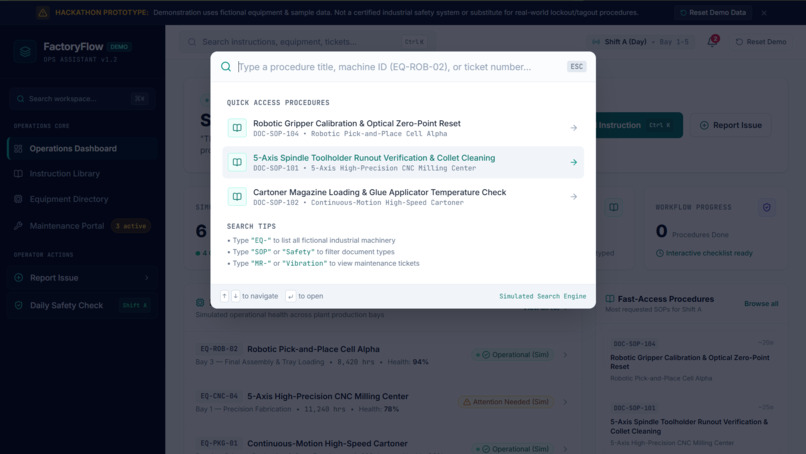Viewport: 806px width, 454px height.
Task: Click the workflow progress shield icon
Action: pyautogui.click(x=766, y=207)
